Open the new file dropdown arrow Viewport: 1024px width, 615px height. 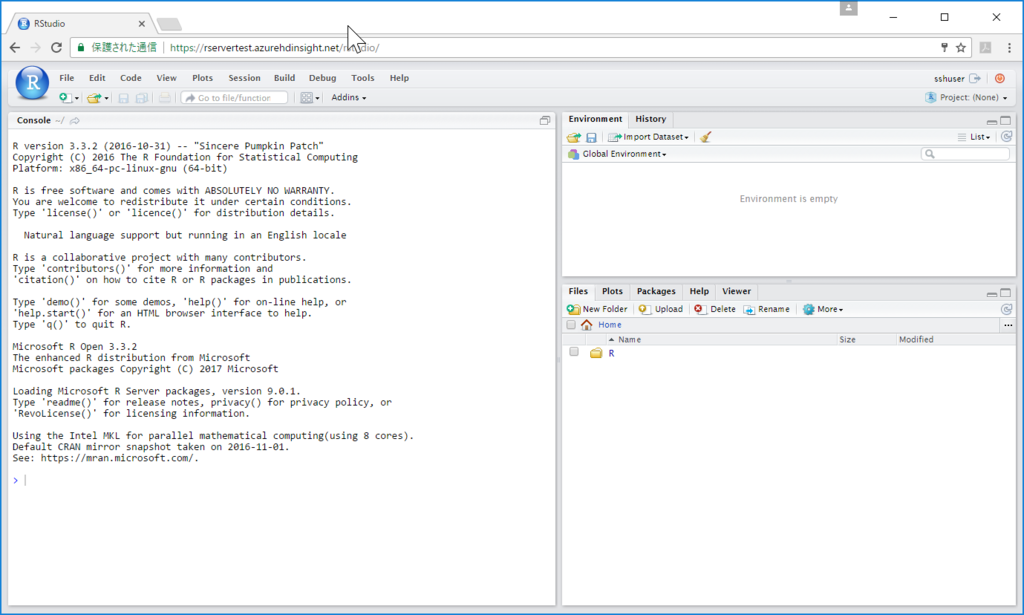(77, 99)
